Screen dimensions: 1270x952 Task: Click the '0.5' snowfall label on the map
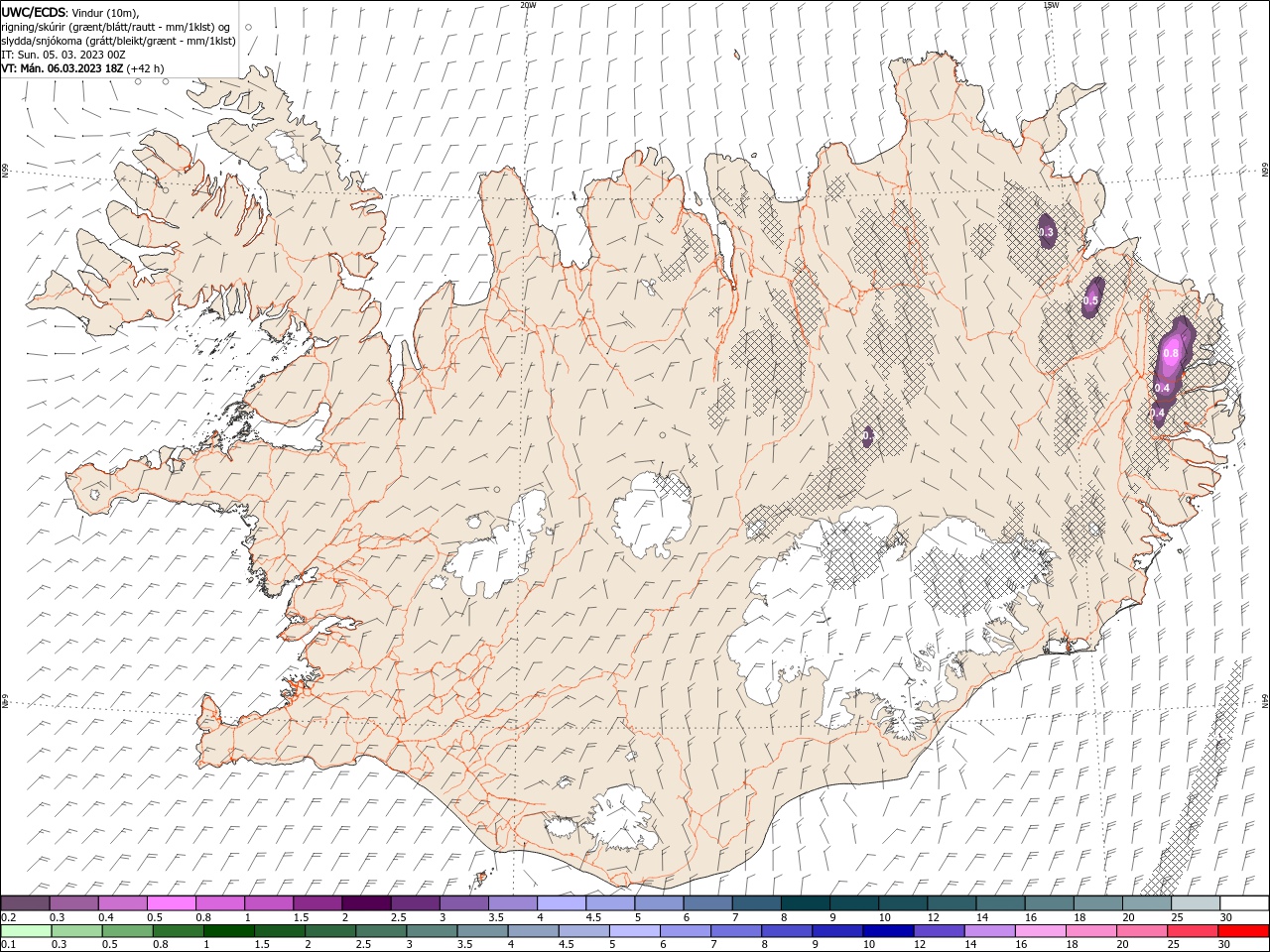click(x=1091, y=299)
